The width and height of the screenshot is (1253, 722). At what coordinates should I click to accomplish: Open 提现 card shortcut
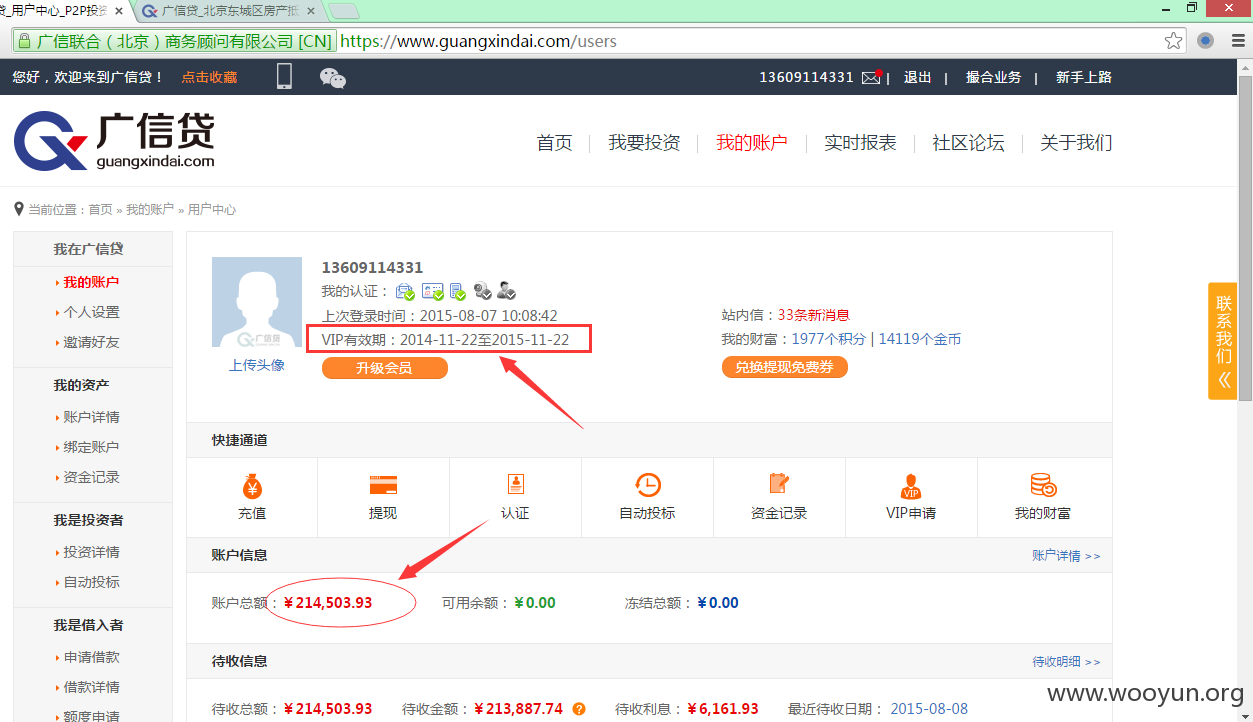pos(383,485)
